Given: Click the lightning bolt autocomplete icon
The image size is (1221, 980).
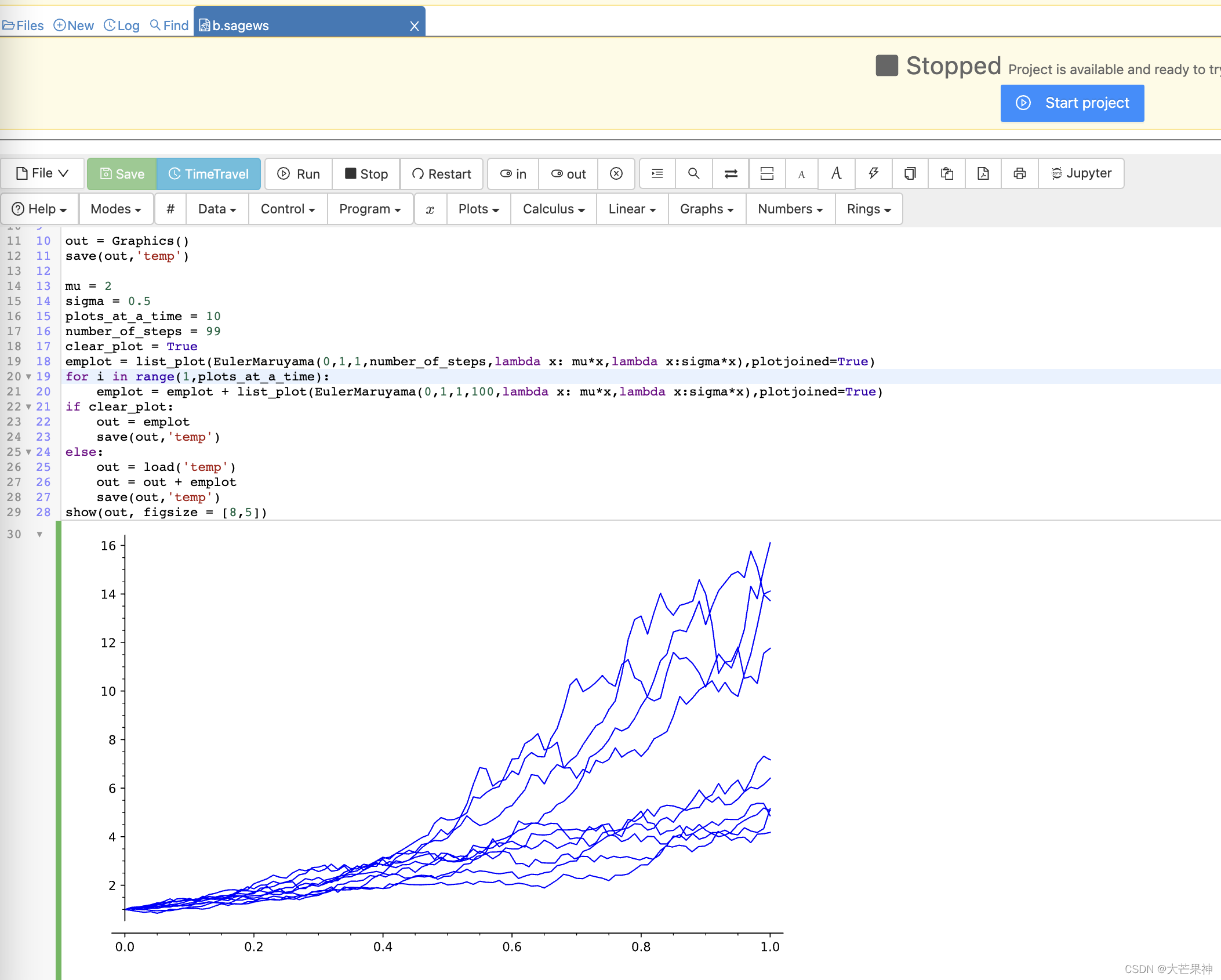Looking at the screenshot, I should click(873, 173).
